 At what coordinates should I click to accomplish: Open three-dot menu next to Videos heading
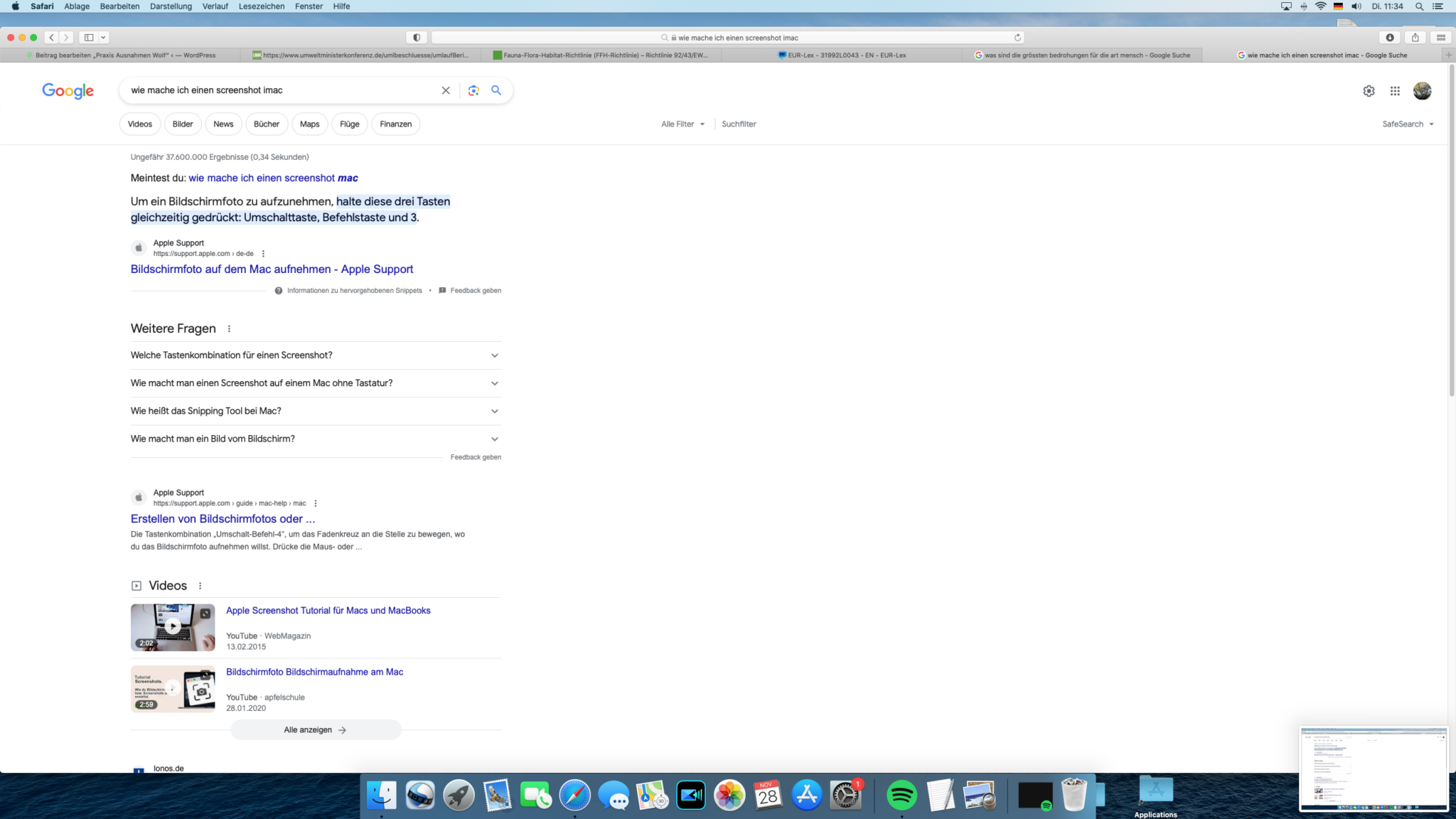coord(200,586)
